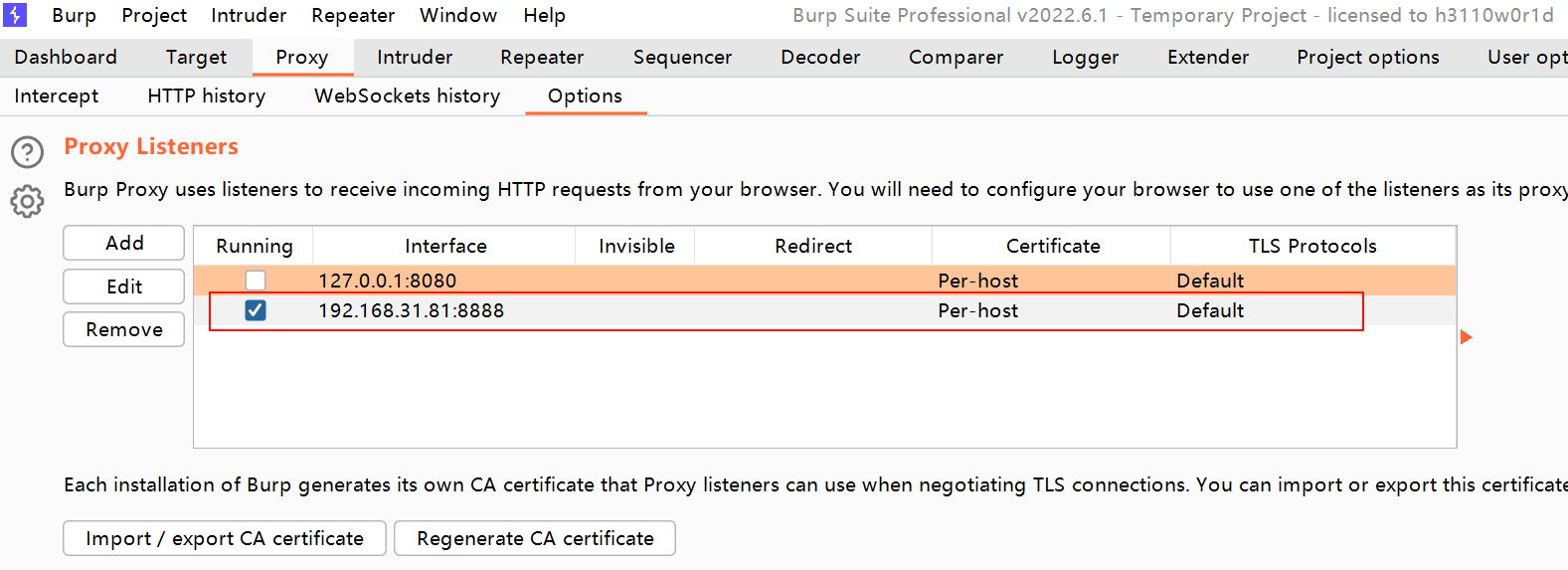The image size is (1568, 570).
Task: Click Regenerate CA certificate button
Action: click(x=535, y=538)
